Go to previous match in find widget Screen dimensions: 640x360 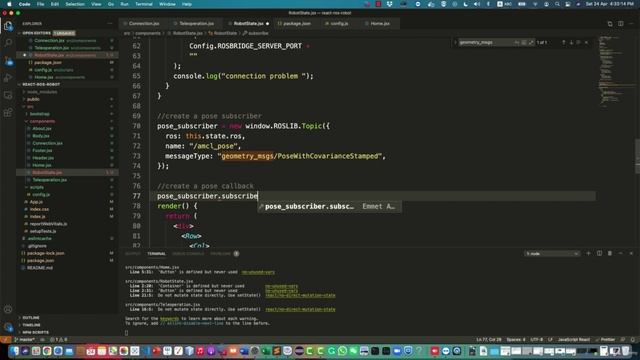click(x=564, y=42)
